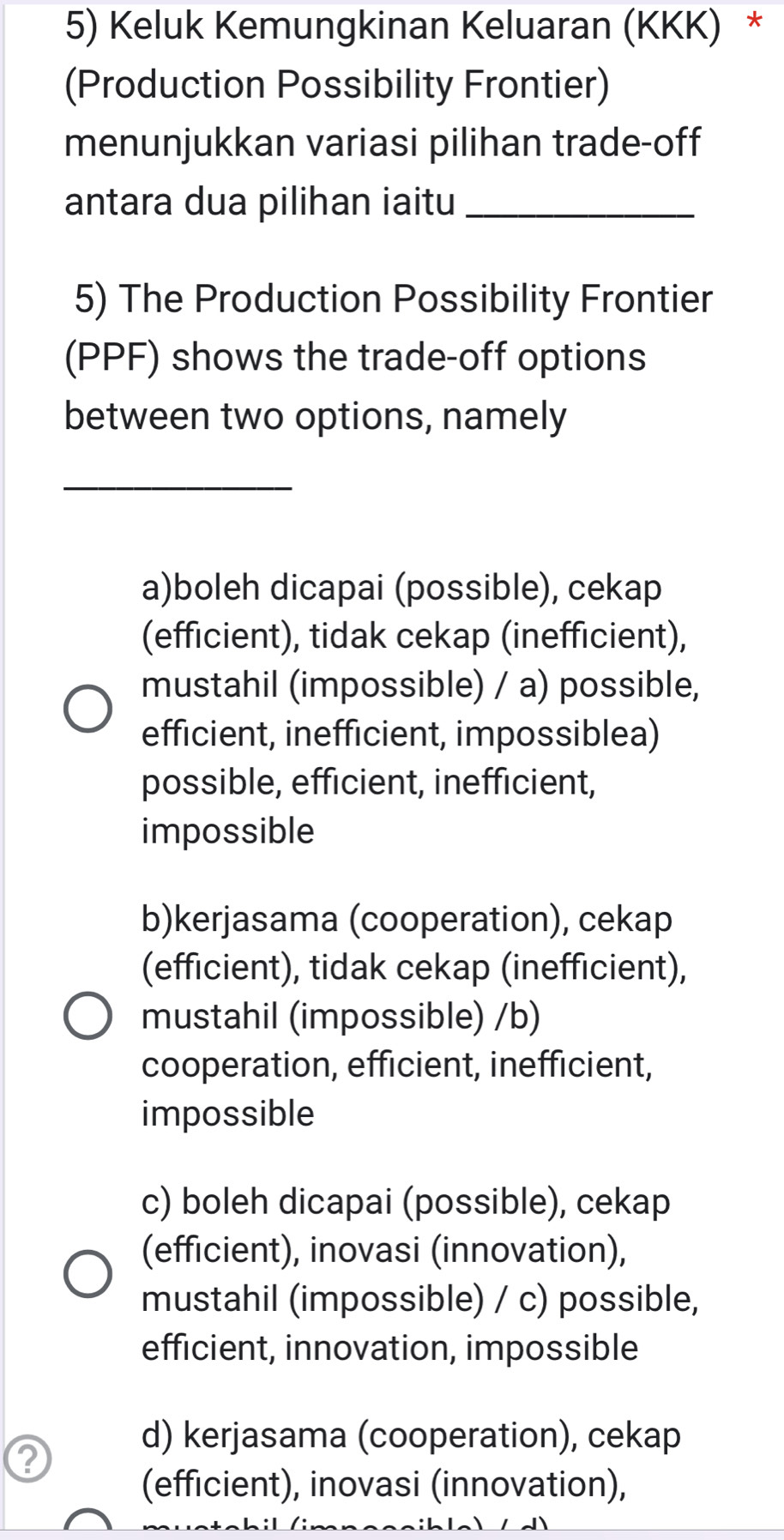The width and height of the screenshot is (784, 1540).
Task: Click 'efficient, innovation, impossible' text in option c
Action: pos(389,1348)
